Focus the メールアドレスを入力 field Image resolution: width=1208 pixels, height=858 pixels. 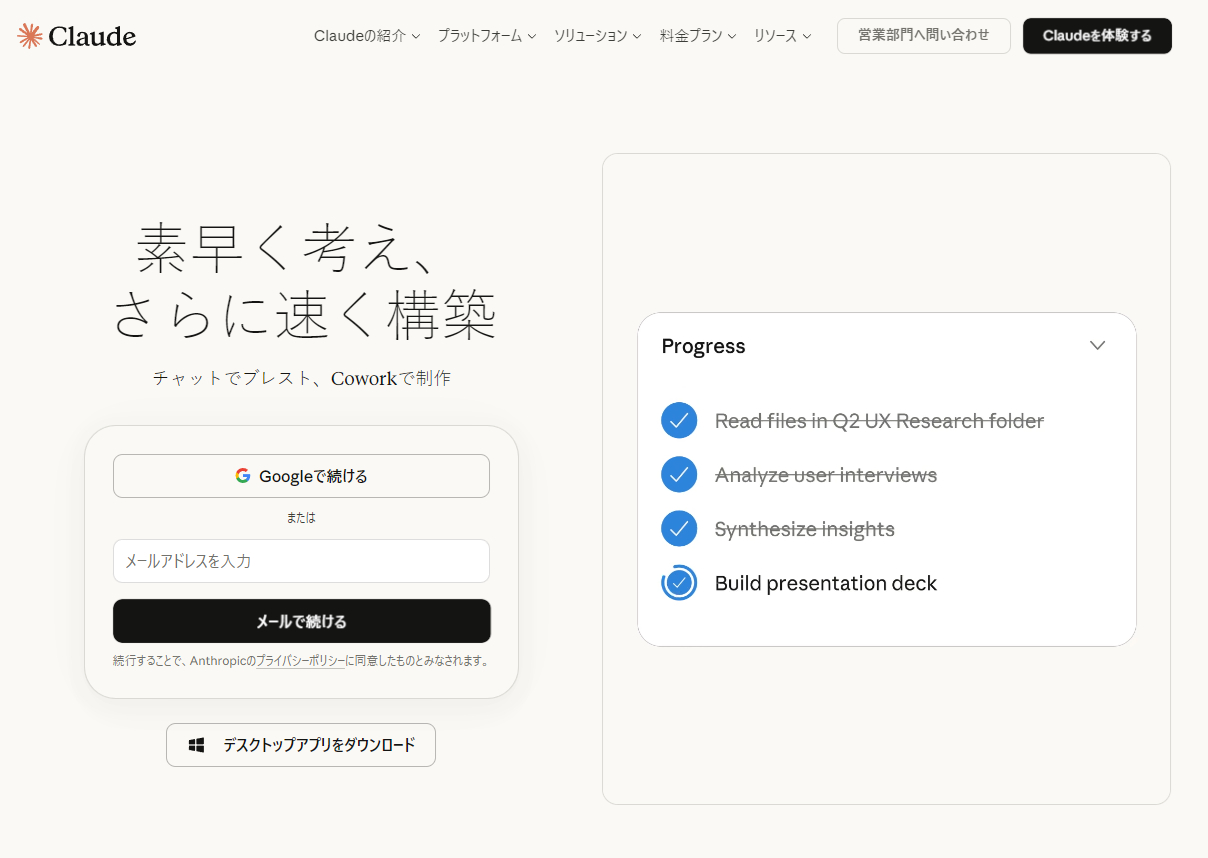[x=301, y=561]
